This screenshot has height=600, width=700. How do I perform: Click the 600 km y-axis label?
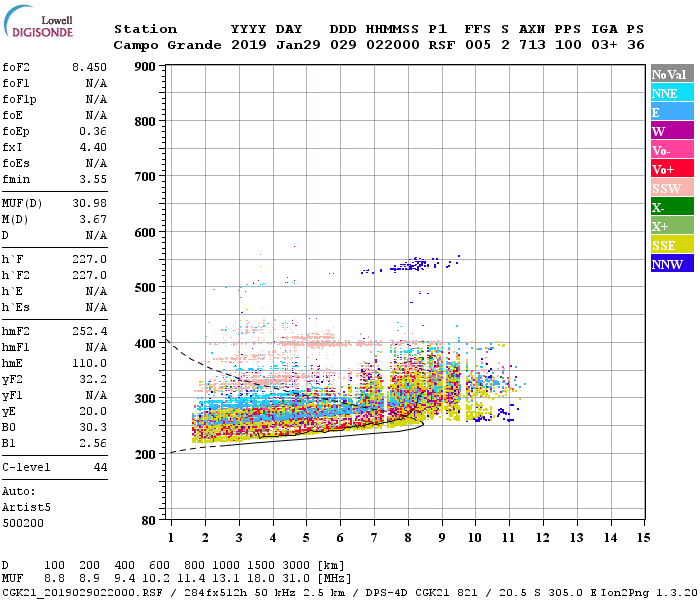click(x=145, y=233)
